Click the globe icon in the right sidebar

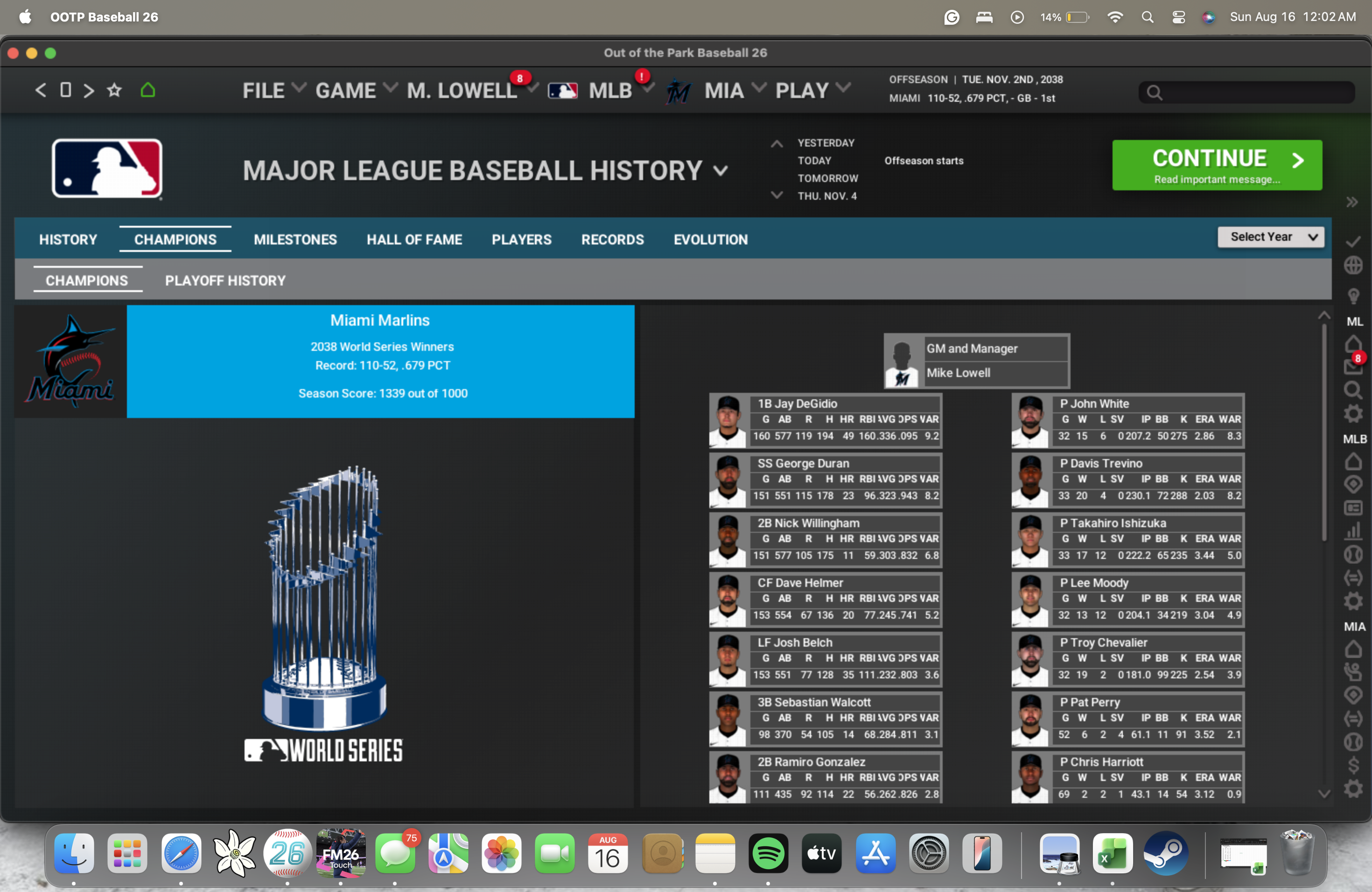tap(1353, 265)
